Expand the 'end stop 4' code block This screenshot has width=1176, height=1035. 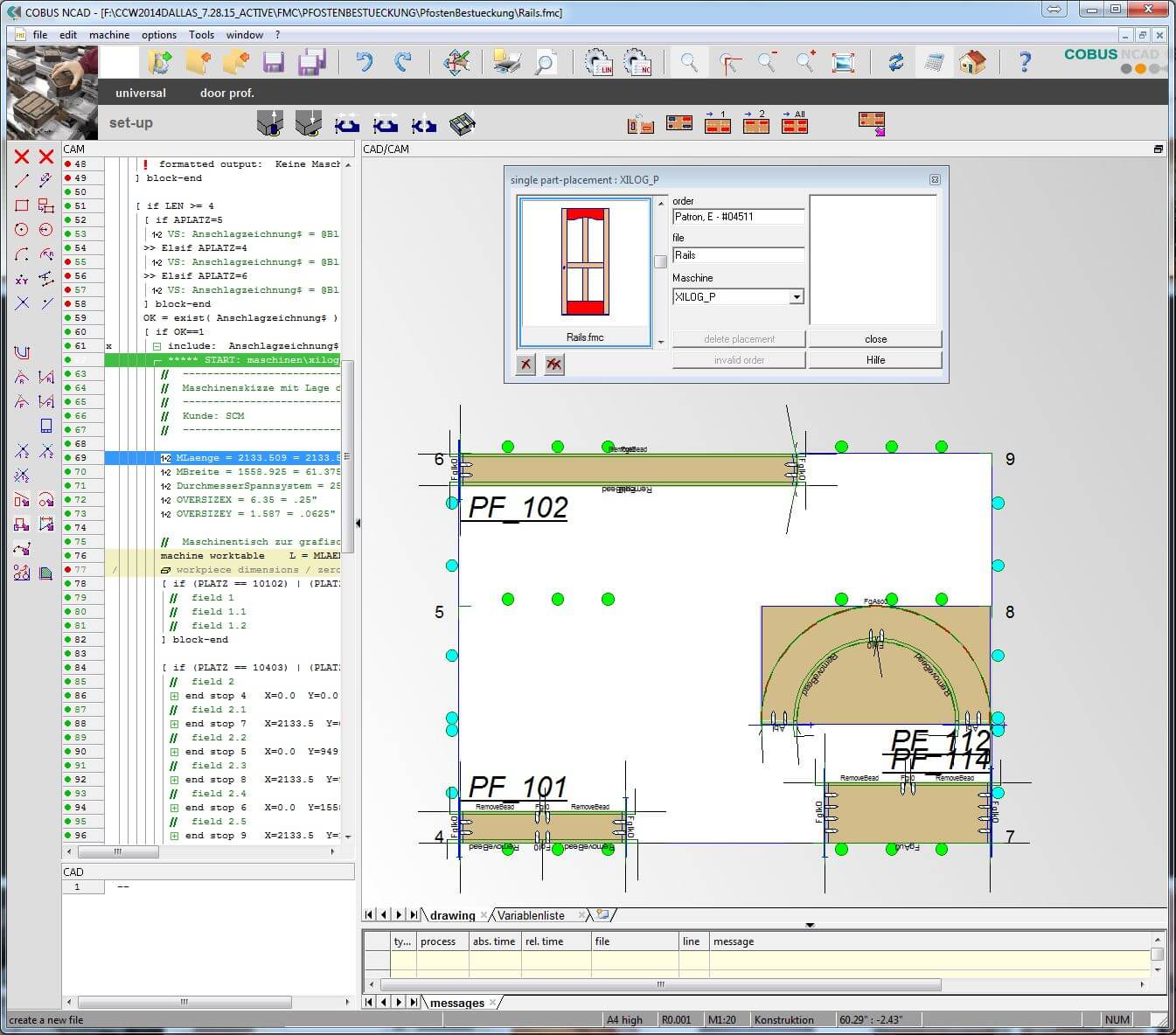point(175,696)
